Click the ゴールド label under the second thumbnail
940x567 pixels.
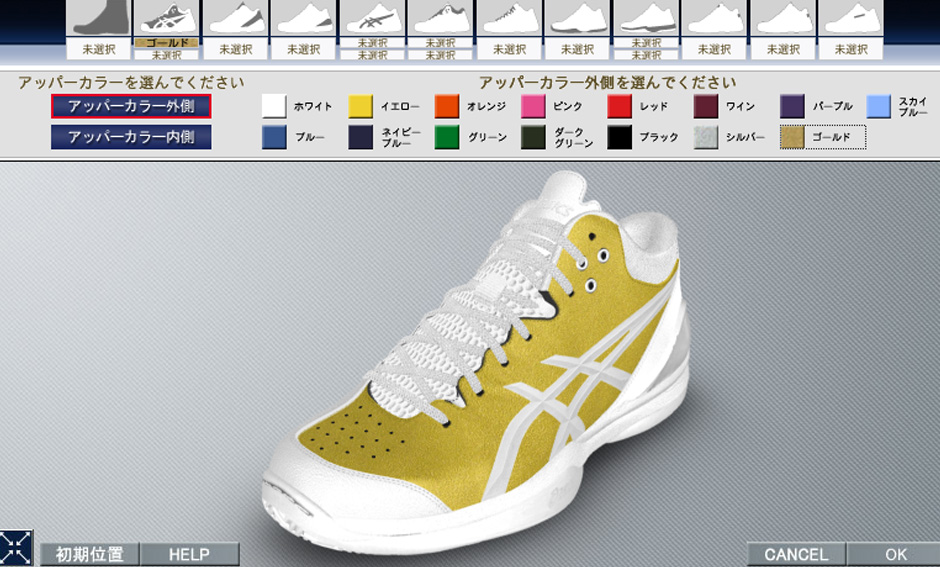pyautogui.click(x=167, y=43)
